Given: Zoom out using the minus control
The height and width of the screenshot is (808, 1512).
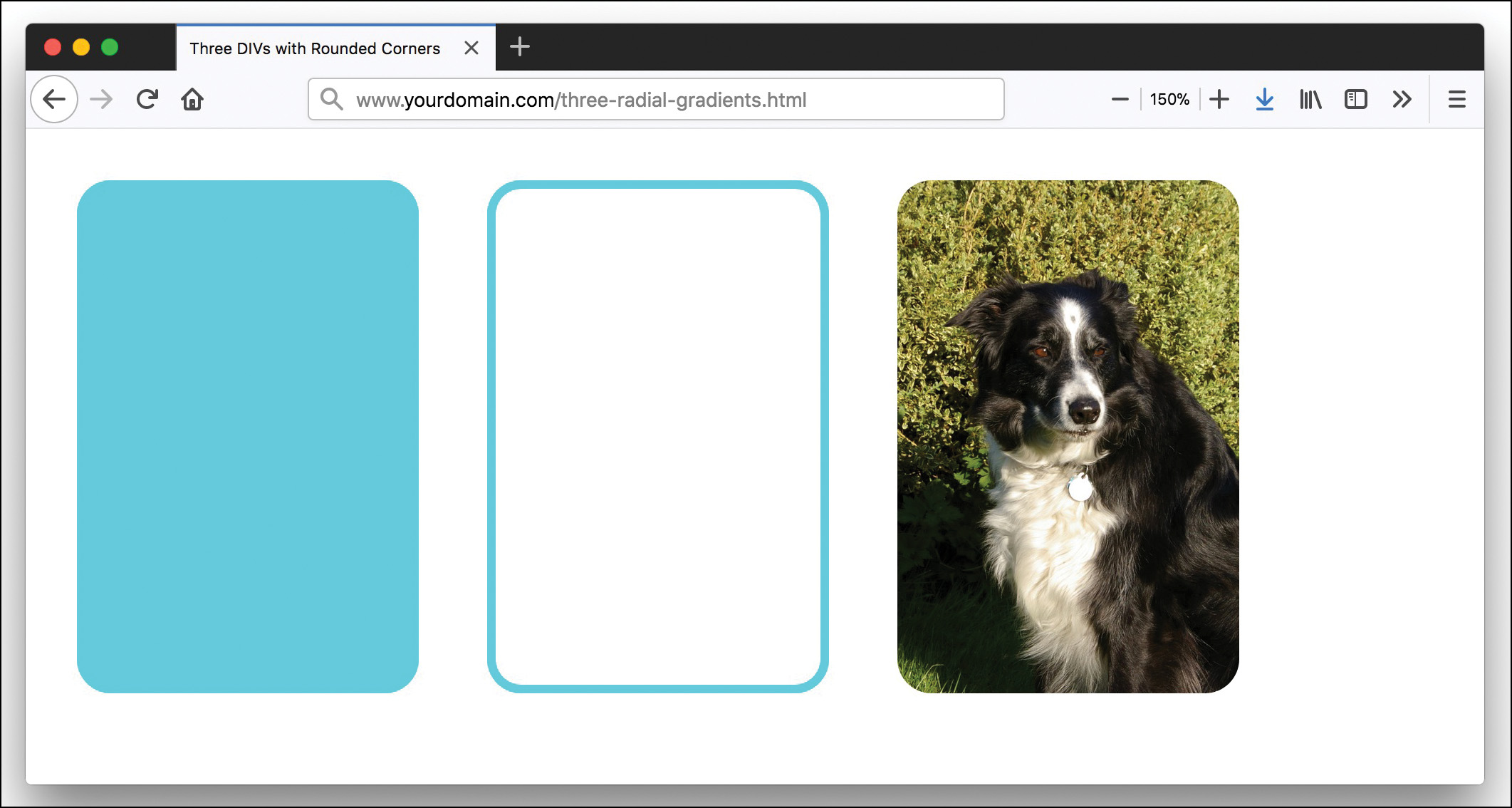Looking at the screenshot, I should 1120,99.
